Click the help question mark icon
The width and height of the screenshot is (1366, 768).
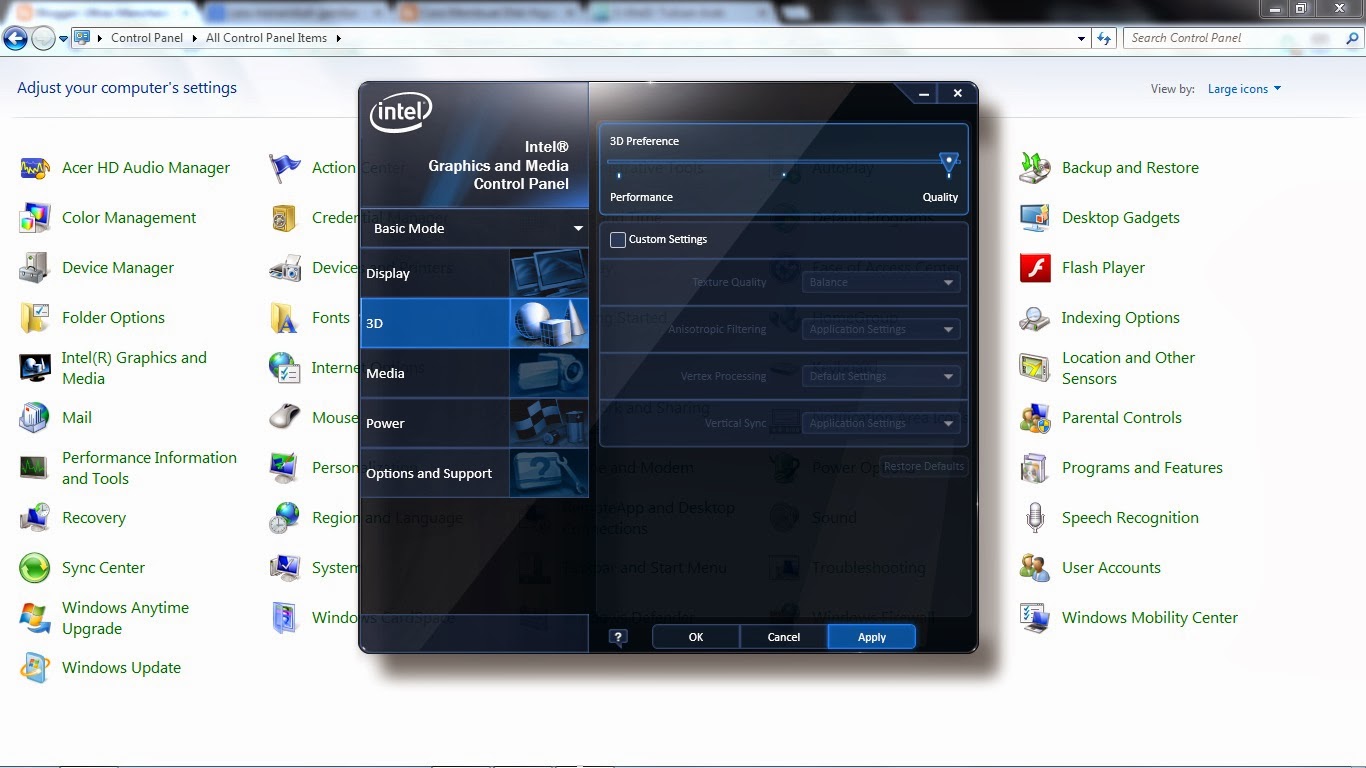pyautogui.click(x=617, y=636)
